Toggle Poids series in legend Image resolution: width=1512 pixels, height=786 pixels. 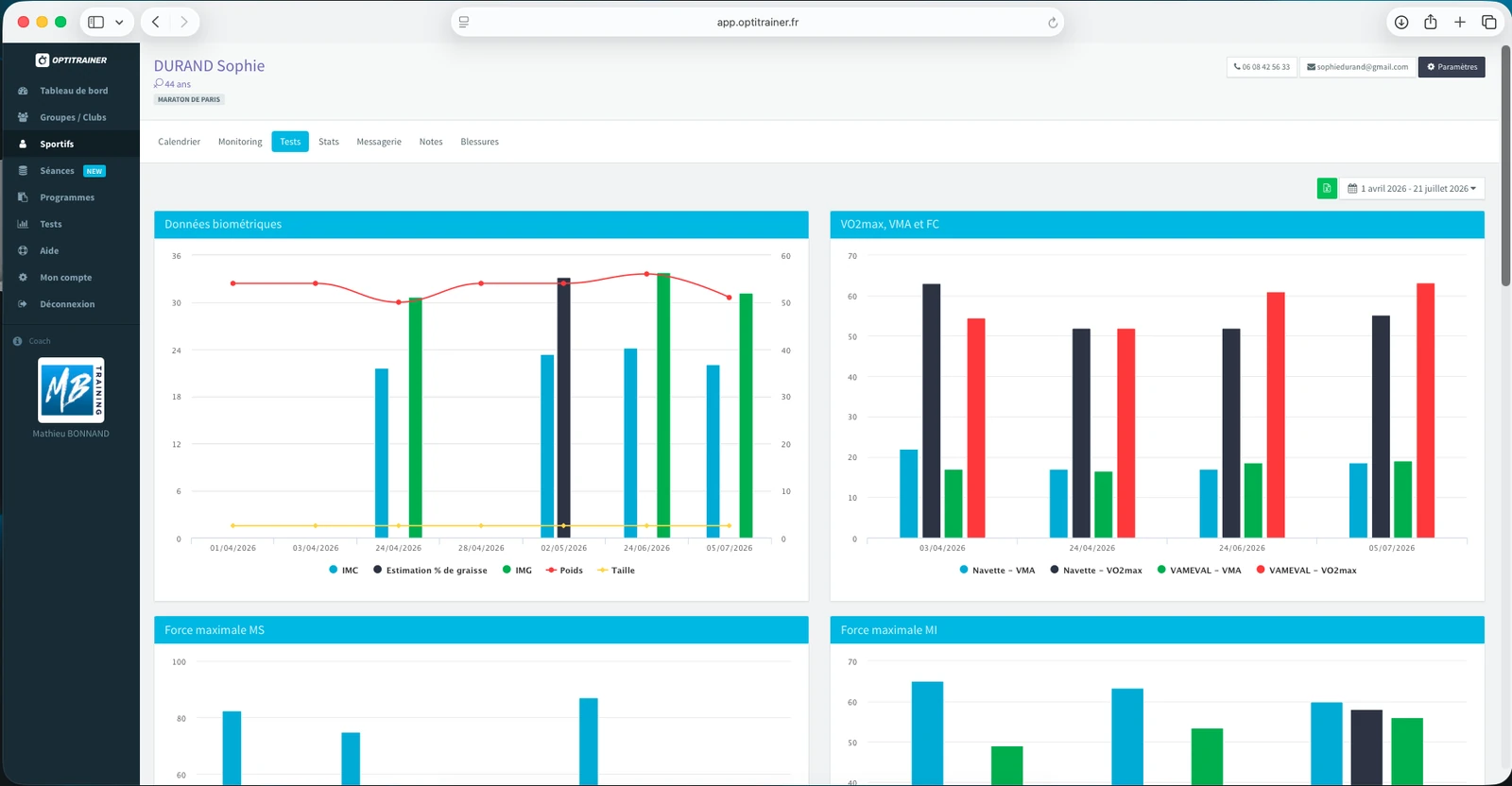tap(564, 570)
